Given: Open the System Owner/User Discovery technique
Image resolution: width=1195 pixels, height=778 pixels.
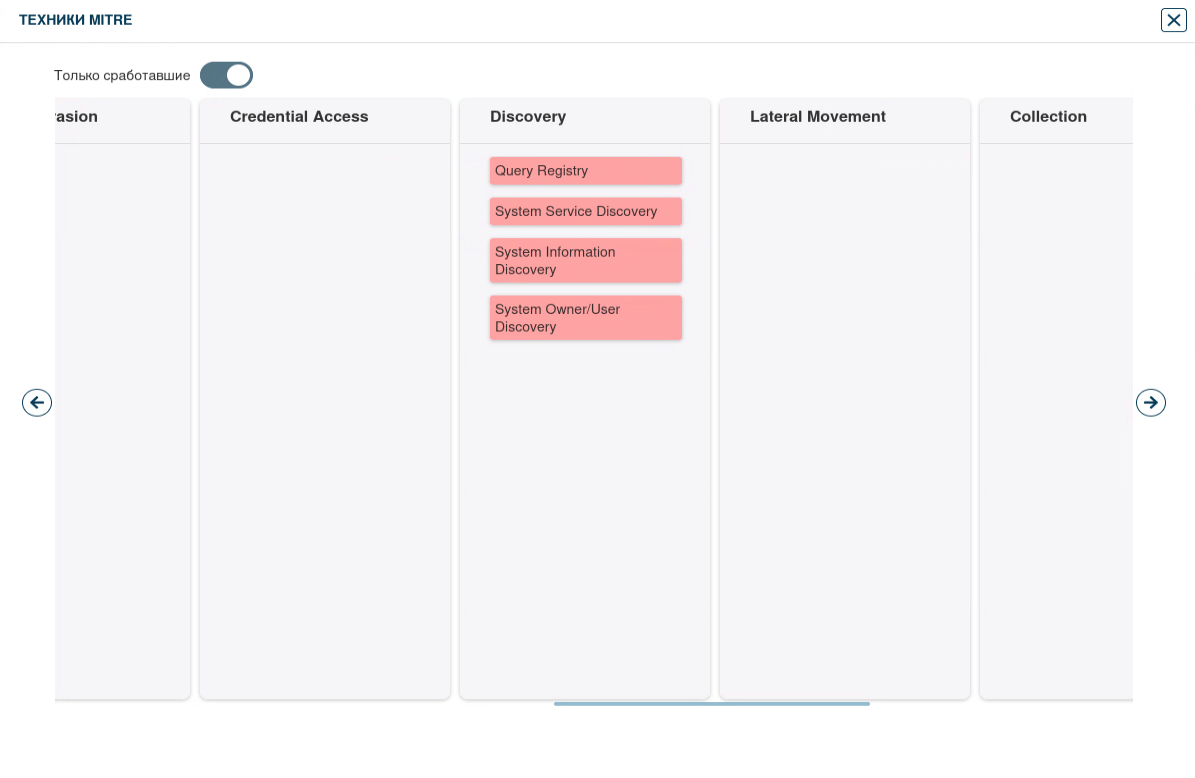Looking at the screenshot, I should (x=585, y=318).
